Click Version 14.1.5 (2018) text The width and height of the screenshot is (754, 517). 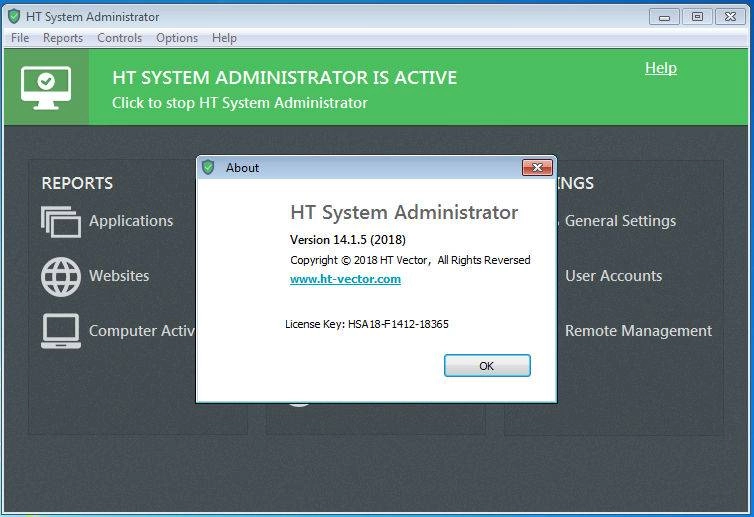pyautogui.click(x=348, y=240)
